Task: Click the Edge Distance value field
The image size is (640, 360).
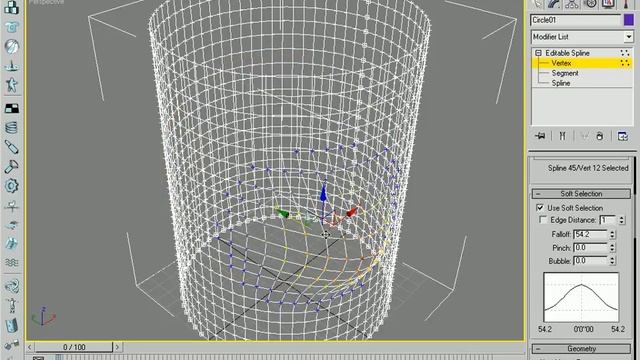Action: coord(607,220)
